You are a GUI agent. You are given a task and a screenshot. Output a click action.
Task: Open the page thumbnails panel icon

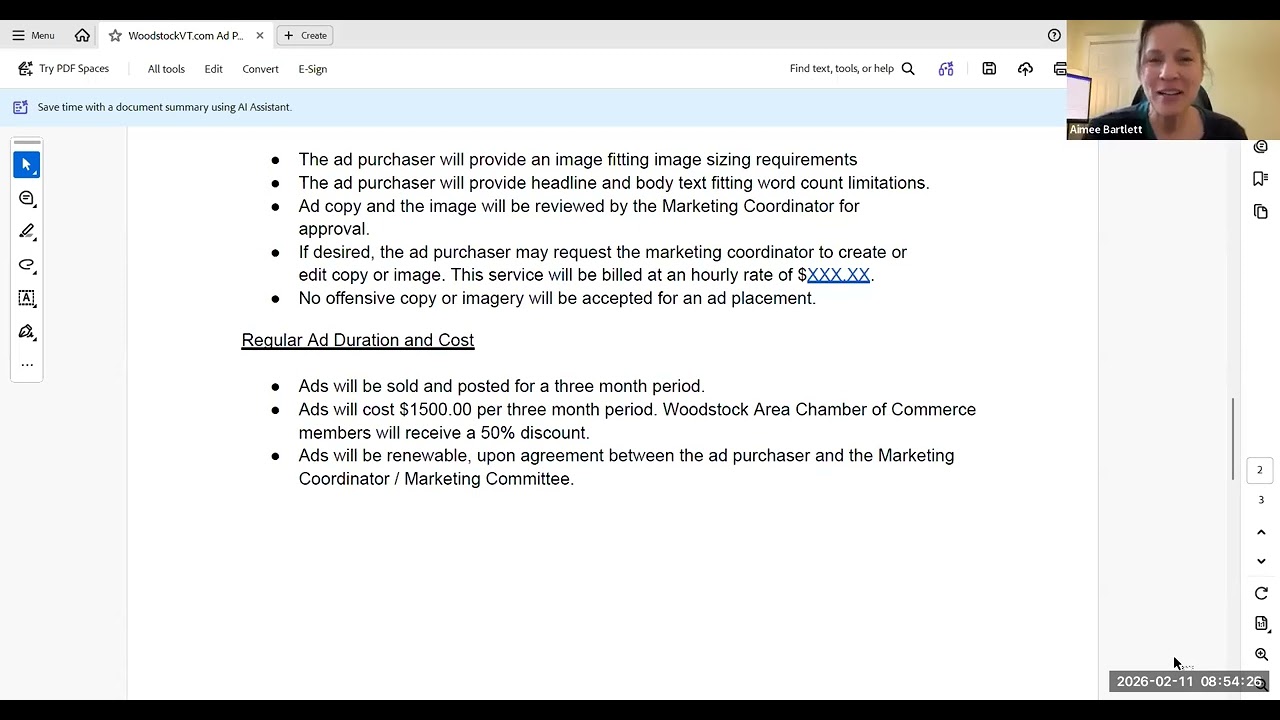point(1261,212)
